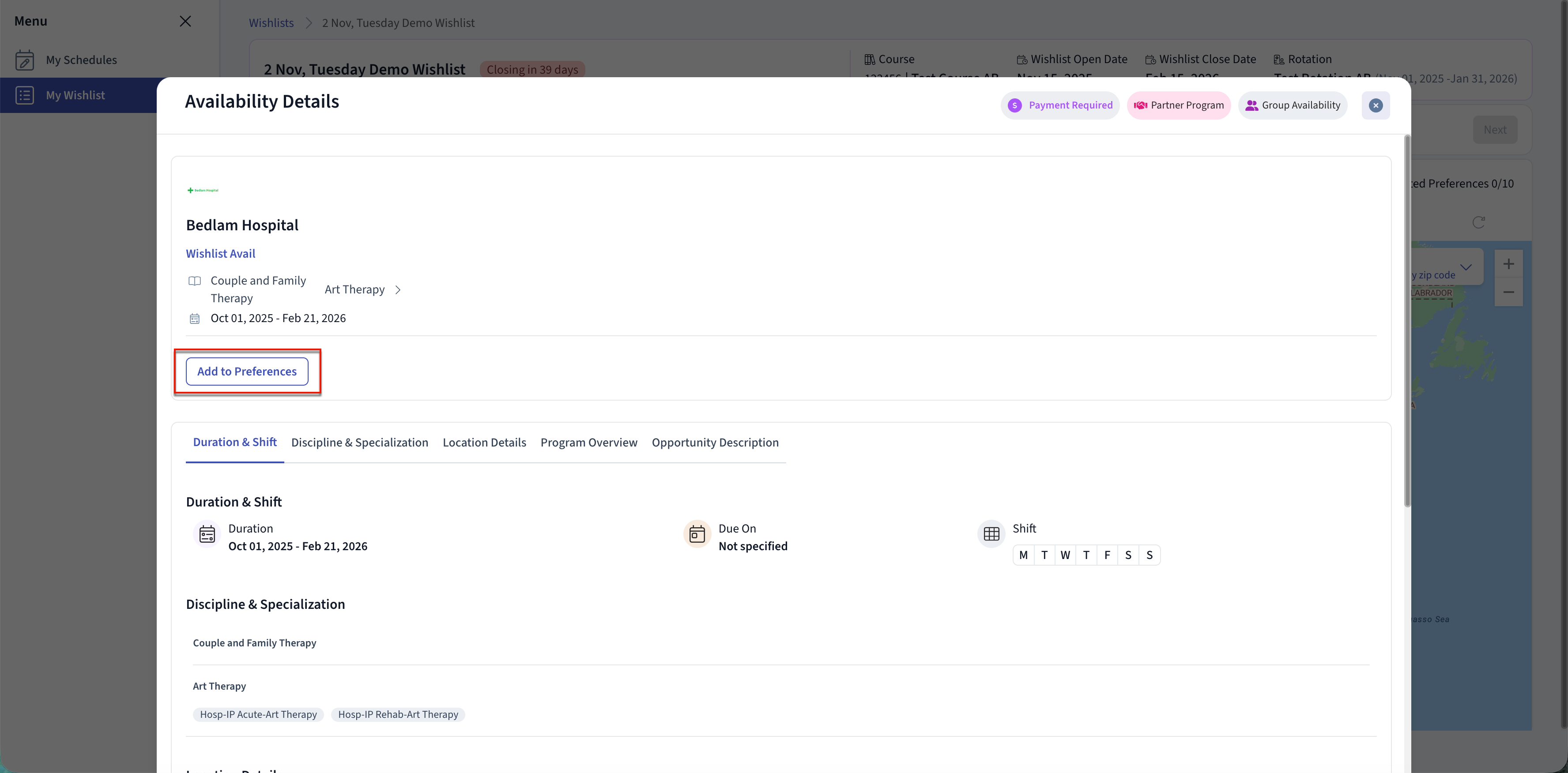Click the Payment Required badge
The height and width of the screenshot is (773, 1568).
coord(1060,105)
